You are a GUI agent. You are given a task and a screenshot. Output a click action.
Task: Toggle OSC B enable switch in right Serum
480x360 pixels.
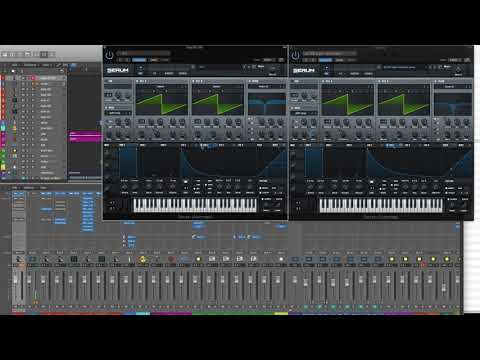click(380, 81)
